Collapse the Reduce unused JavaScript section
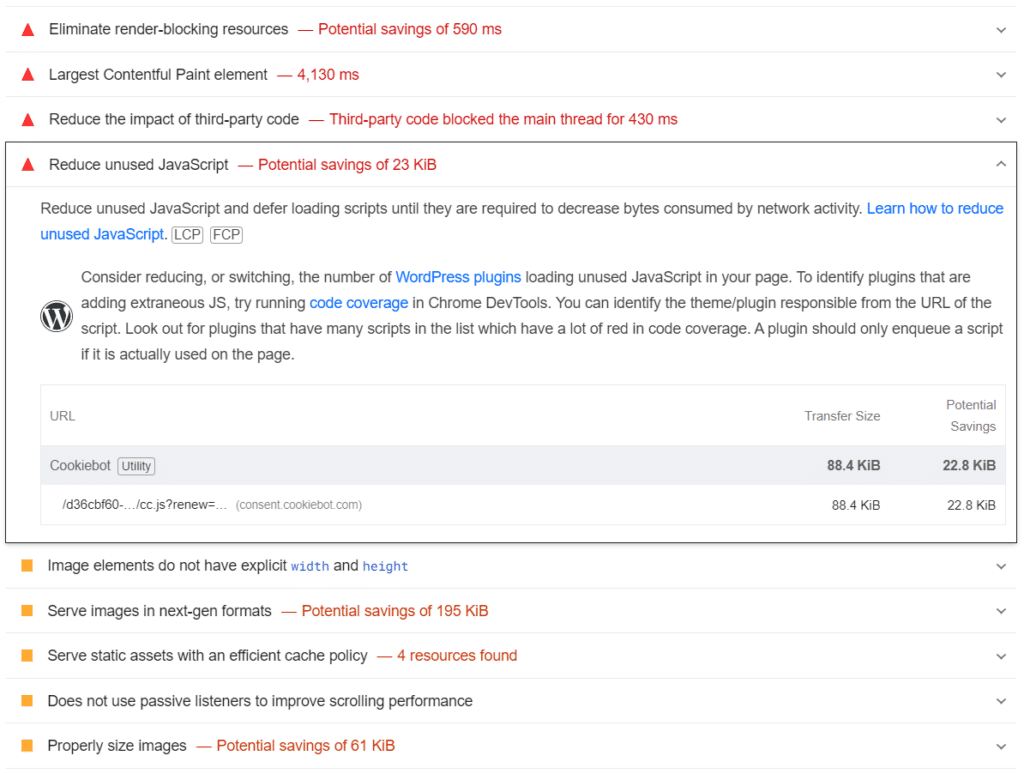The image size is (1024, 774). click(1001, 163)
